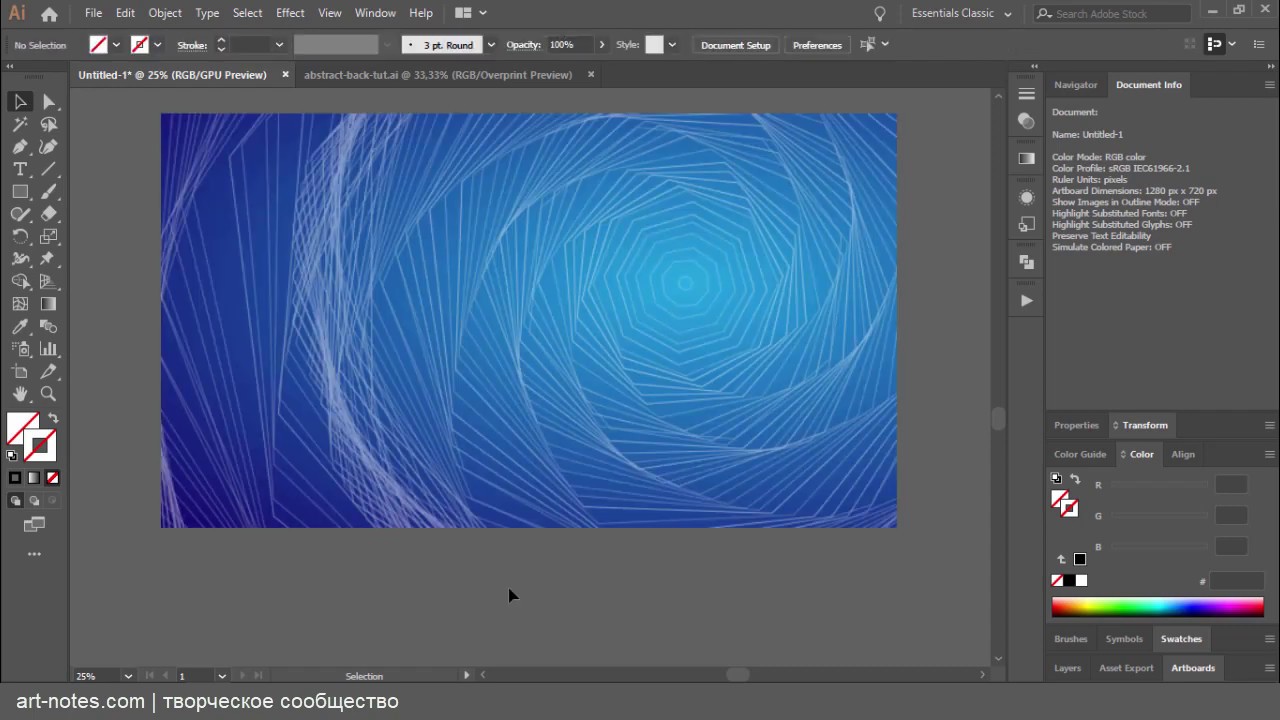Pick the Line Segment tool

pyautogui.click(x=48, y=169)
